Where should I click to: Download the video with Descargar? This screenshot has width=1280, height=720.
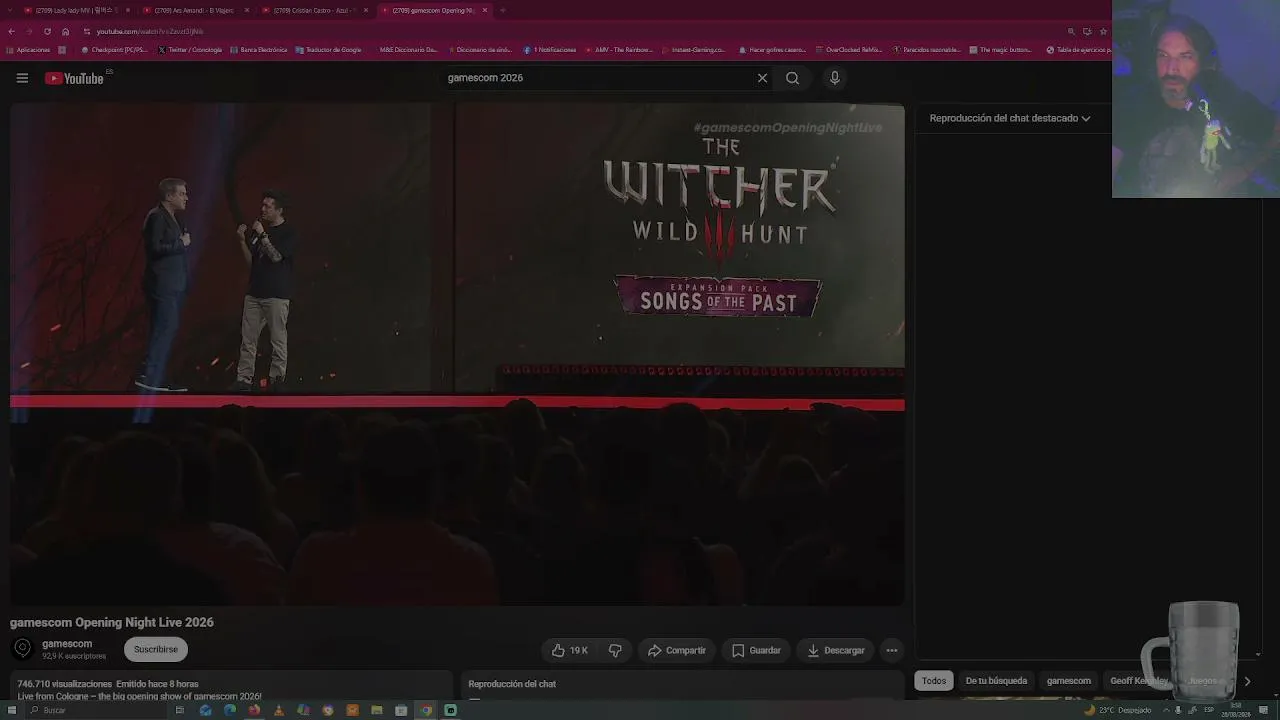pos(835,650)
